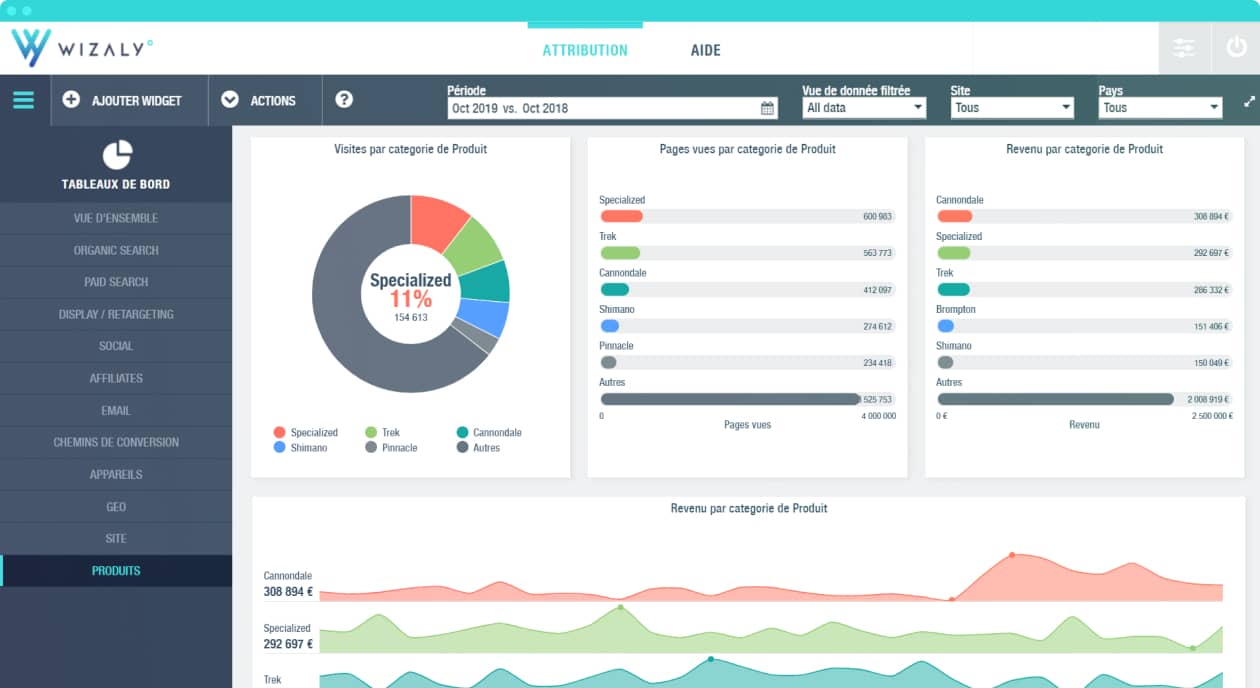Switch to the Attribution tab
This screenshot has height=688, width=1260.
point(585,50)
